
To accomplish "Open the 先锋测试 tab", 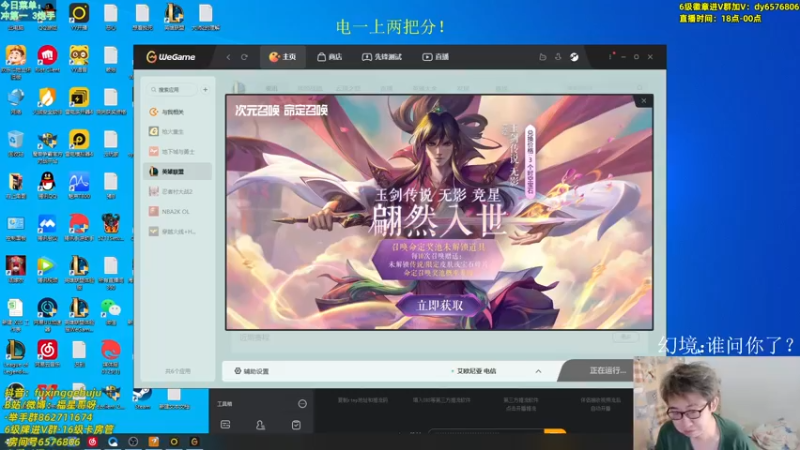I will [x=382, y=57].
